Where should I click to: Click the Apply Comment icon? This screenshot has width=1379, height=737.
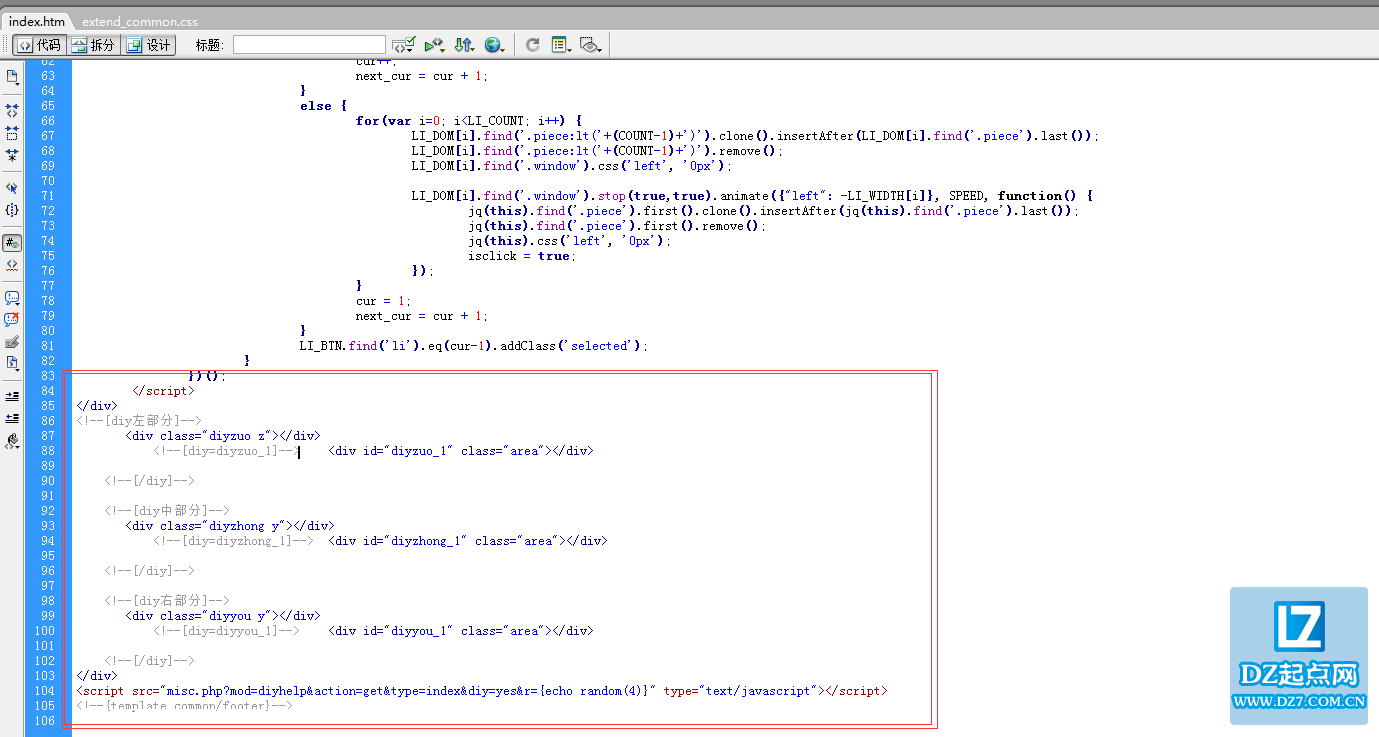click(12, 298)
